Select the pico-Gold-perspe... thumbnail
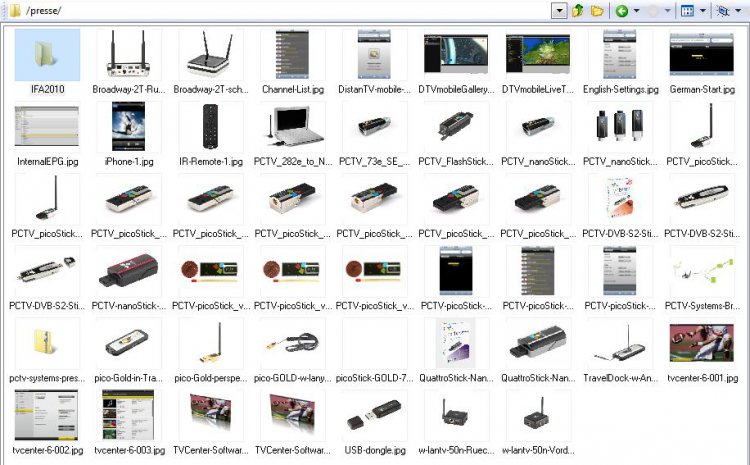 [210, 343]
